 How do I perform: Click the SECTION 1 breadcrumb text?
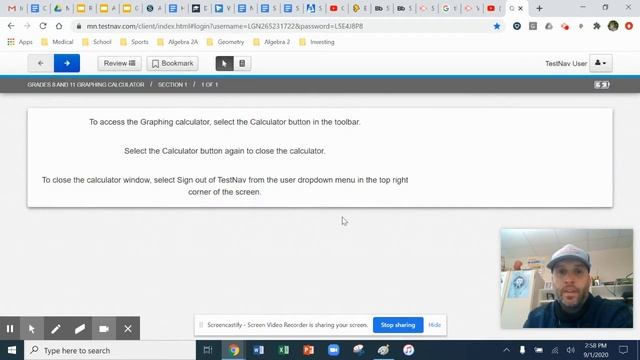(x=173, y=84)
